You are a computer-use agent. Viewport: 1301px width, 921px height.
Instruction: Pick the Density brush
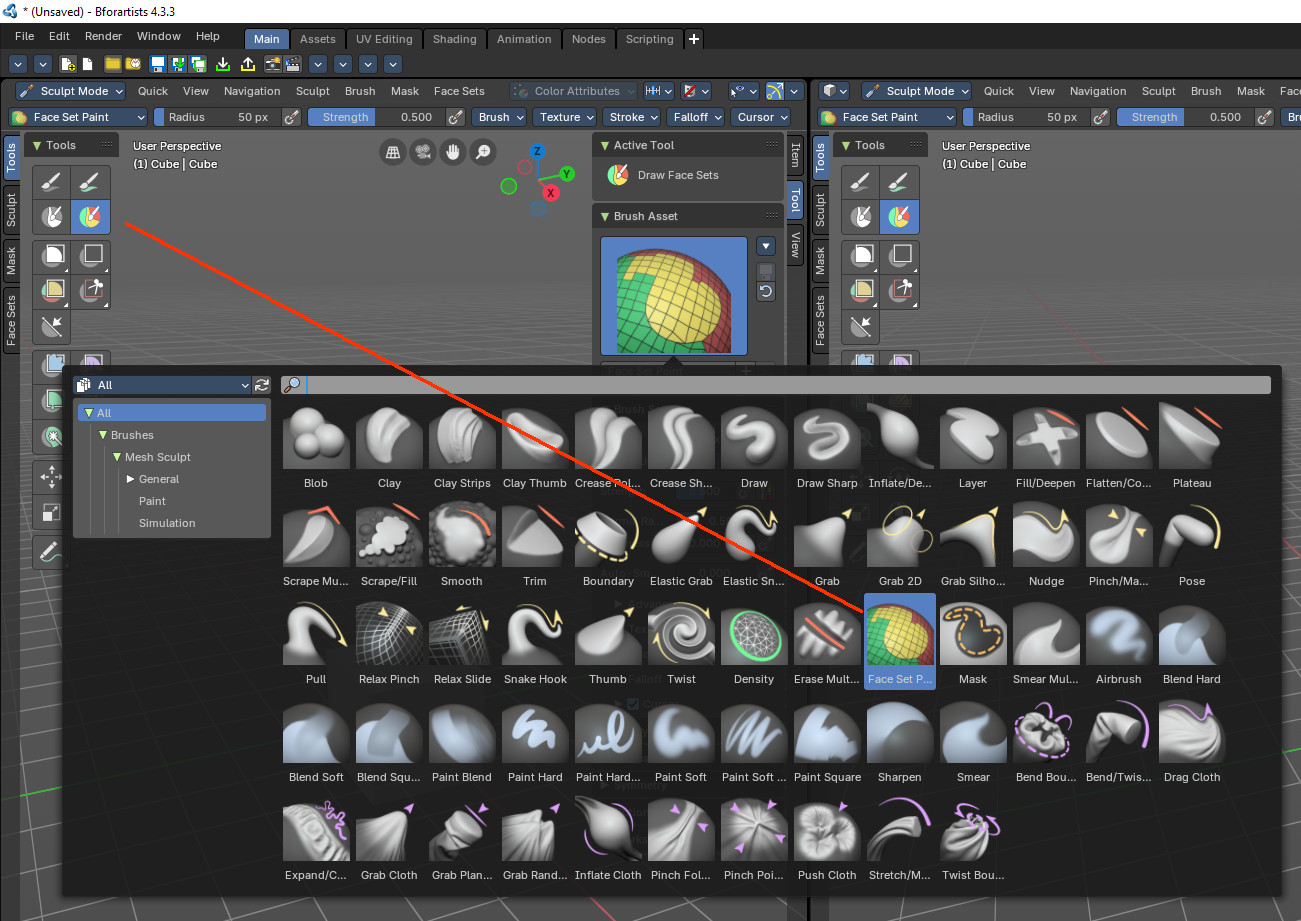tap(754, 641)
